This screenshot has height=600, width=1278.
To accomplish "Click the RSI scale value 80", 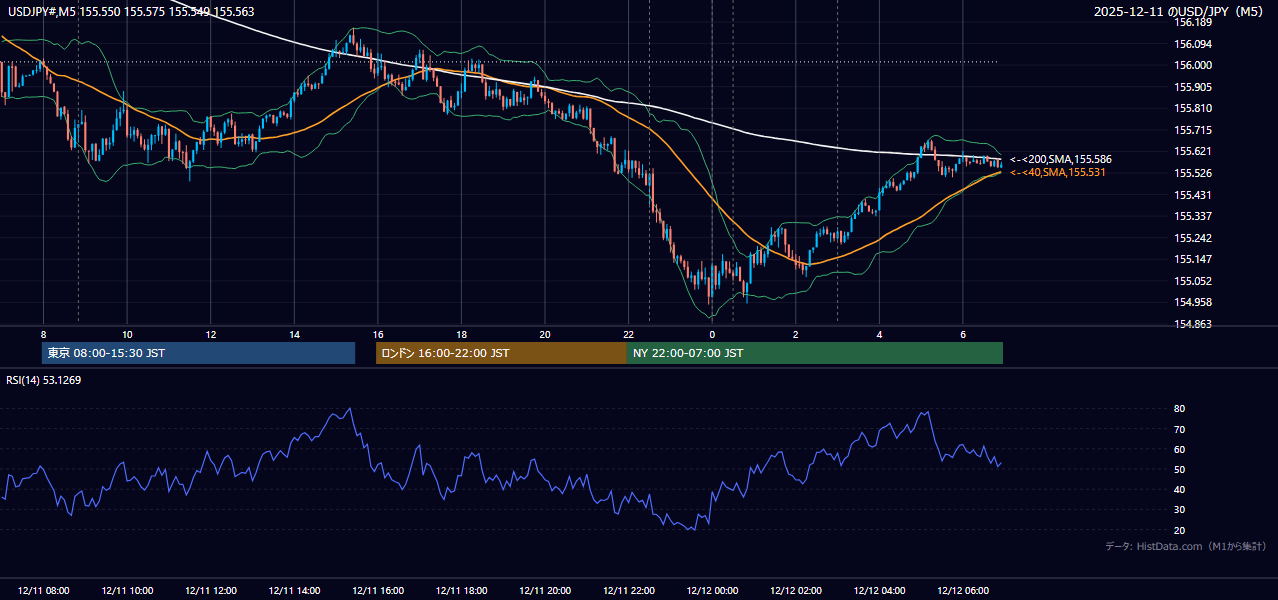I will tap(1180, 409).
